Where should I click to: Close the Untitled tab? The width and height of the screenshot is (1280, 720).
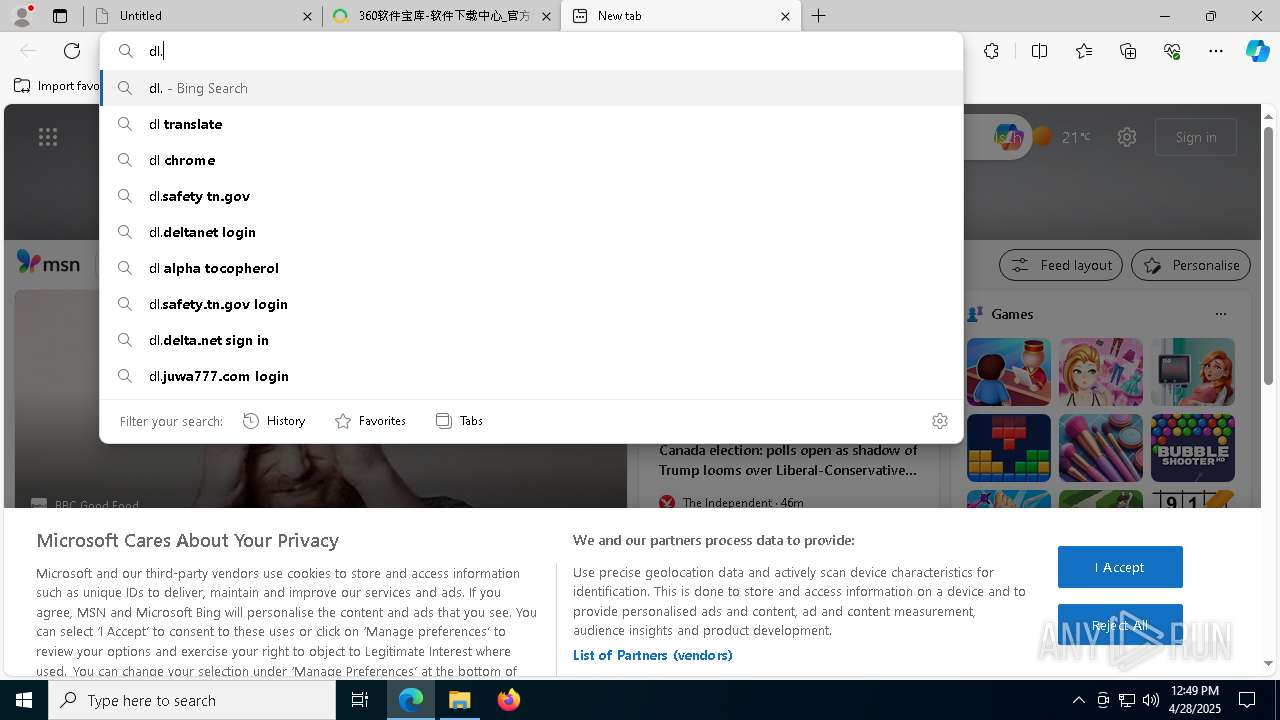click(x=307, y=16)
